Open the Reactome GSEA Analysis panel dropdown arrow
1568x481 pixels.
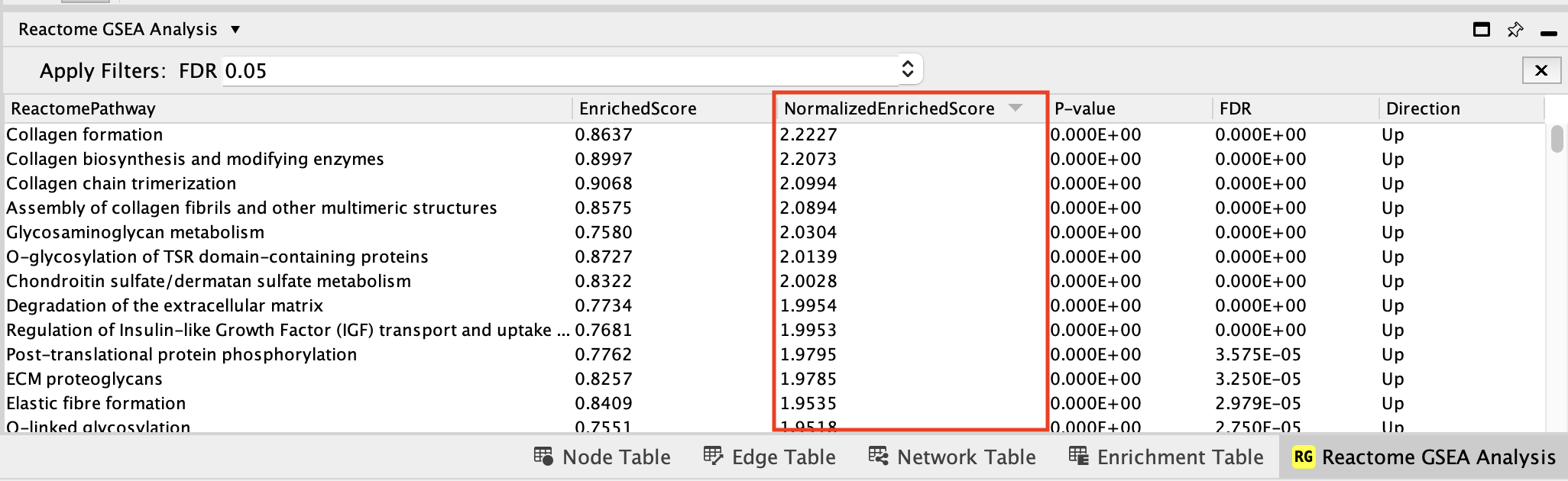(235, 30)
